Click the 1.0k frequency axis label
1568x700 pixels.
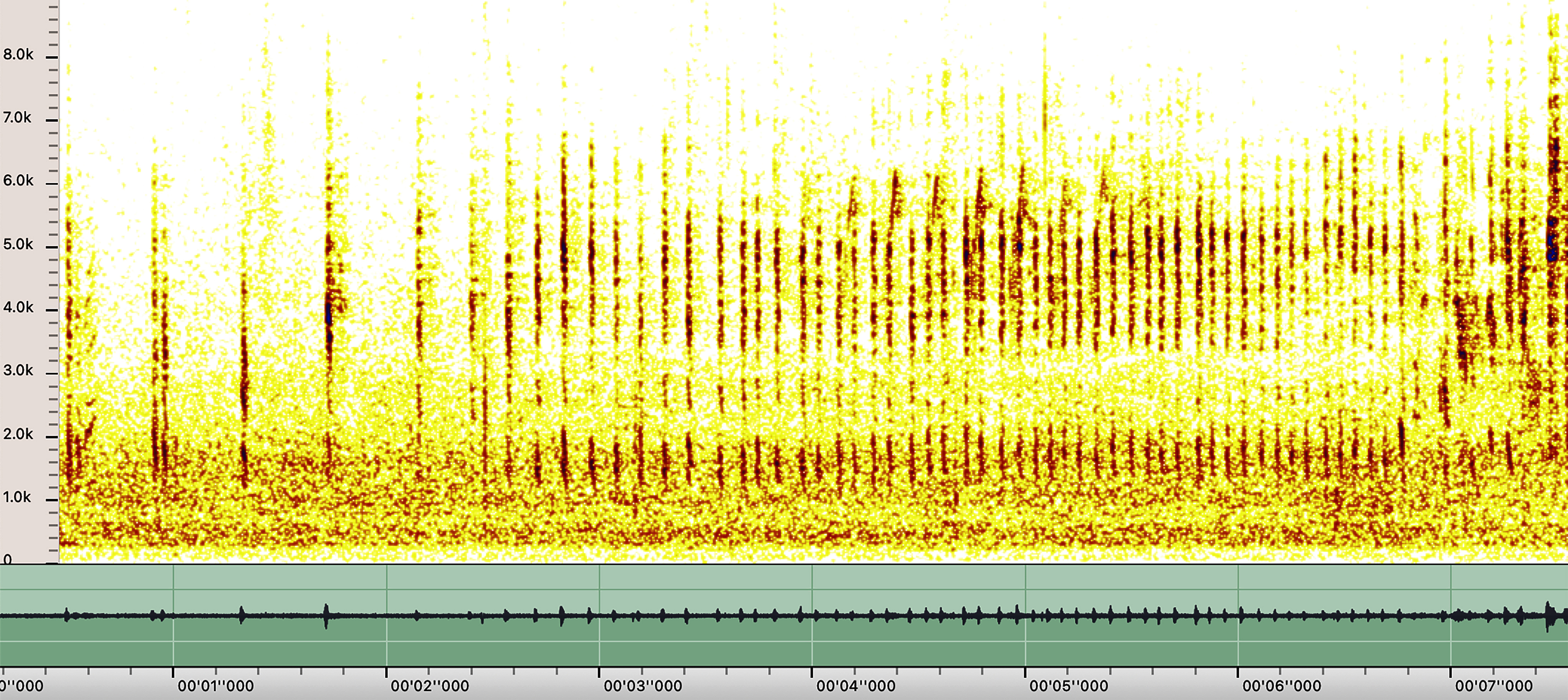pos(17,498)
